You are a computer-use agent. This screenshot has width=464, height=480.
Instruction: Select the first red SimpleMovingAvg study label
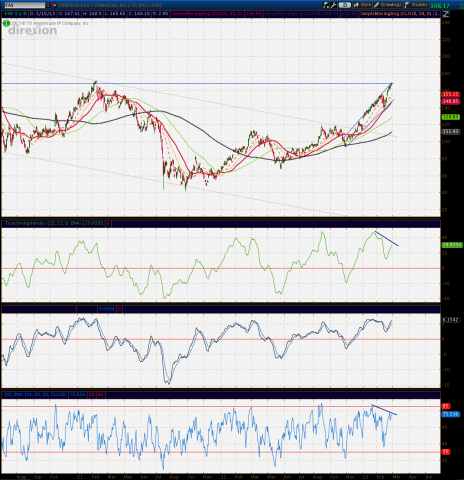207,14
